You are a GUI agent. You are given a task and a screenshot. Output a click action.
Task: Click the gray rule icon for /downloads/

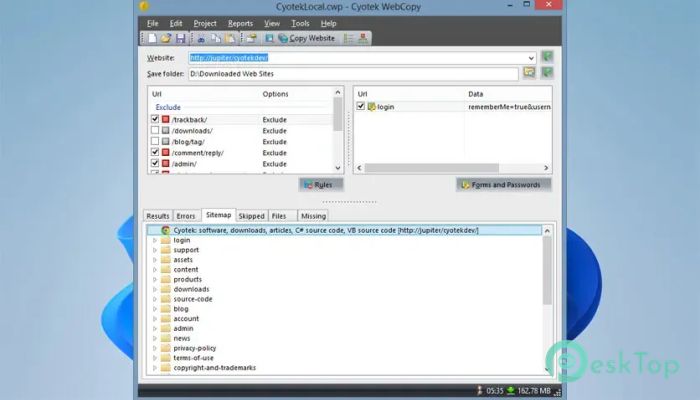pos(166,130)
